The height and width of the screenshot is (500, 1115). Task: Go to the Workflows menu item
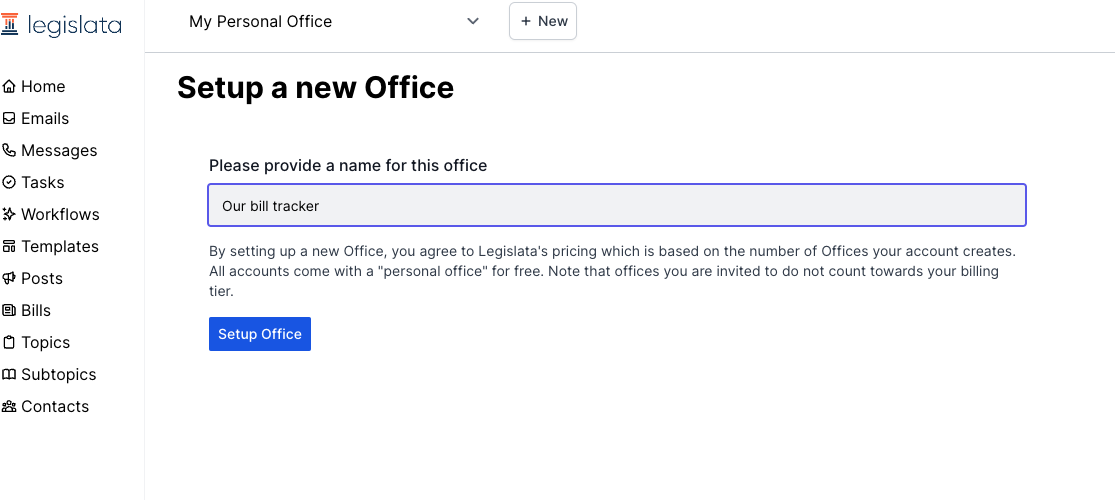click(x=60, y=215)
